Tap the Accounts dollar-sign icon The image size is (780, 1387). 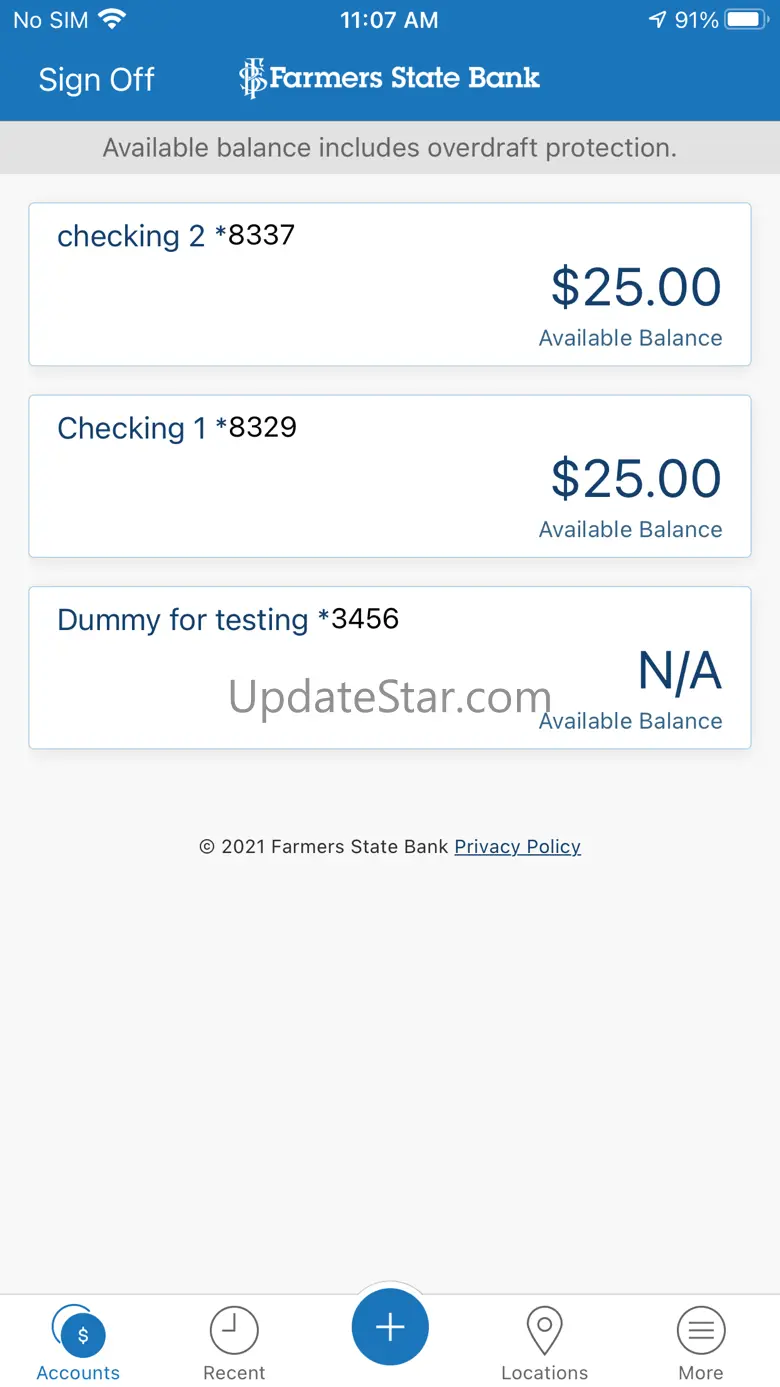pyautogui.click(x=80, y=1333)
